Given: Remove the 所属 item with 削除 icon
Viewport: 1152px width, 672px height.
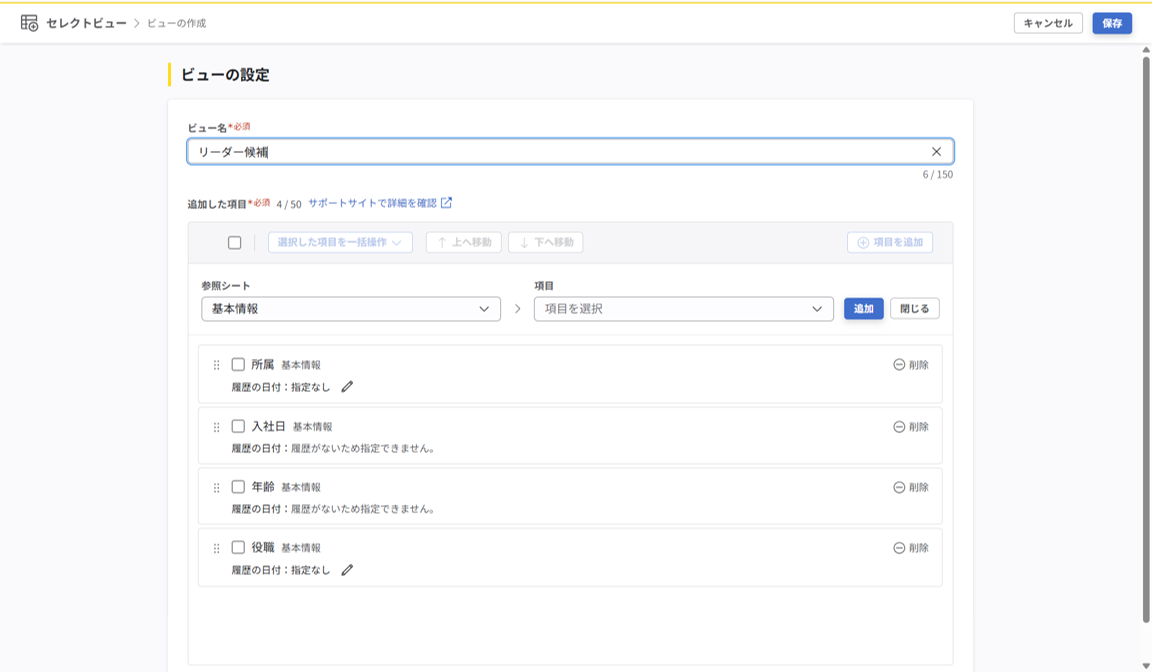Looking at the screenshot, I should (x=911, y=364).
